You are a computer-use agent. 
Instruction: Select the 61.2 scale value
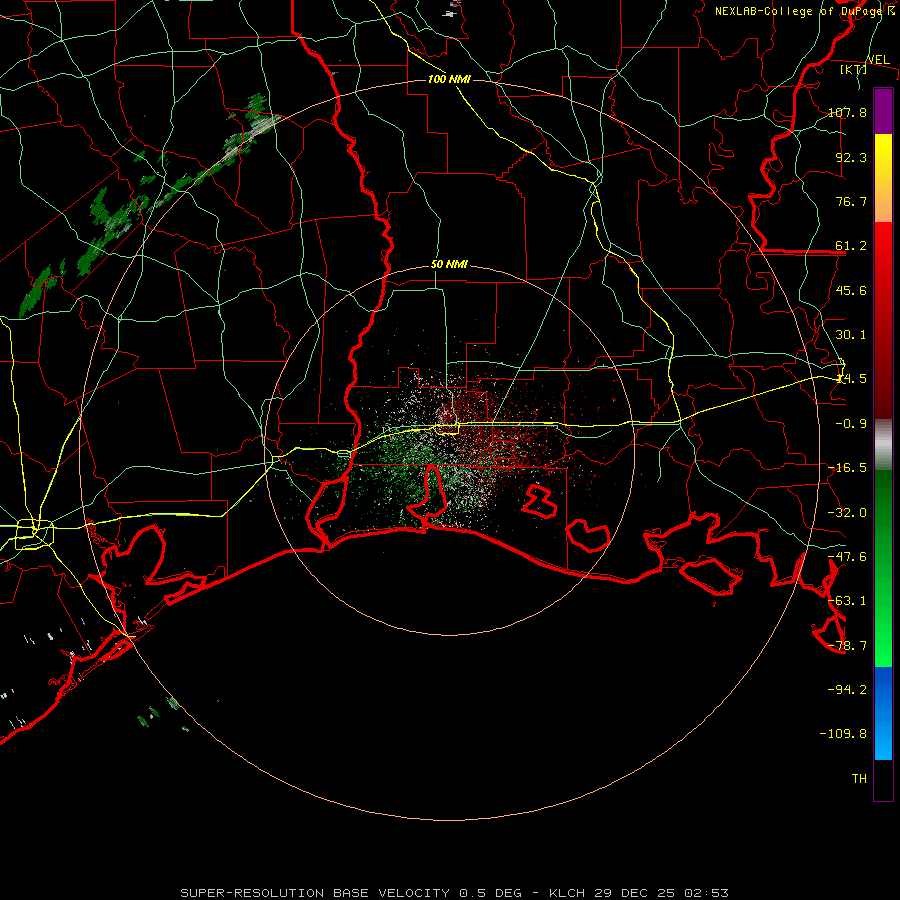(x=851, y=246)
